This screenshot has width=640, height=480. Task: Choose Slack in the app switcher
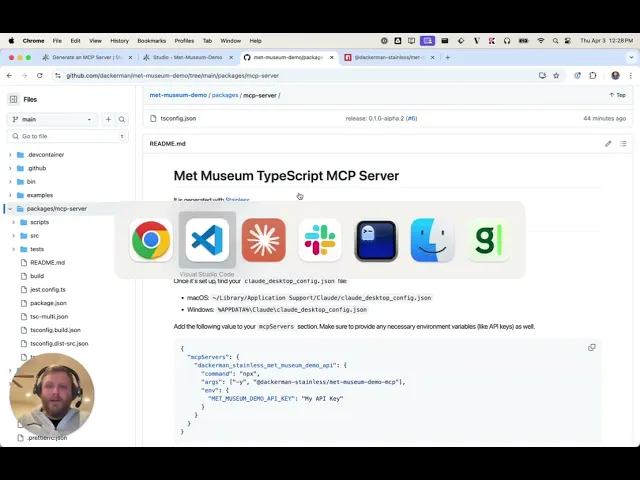coord(320,240)
